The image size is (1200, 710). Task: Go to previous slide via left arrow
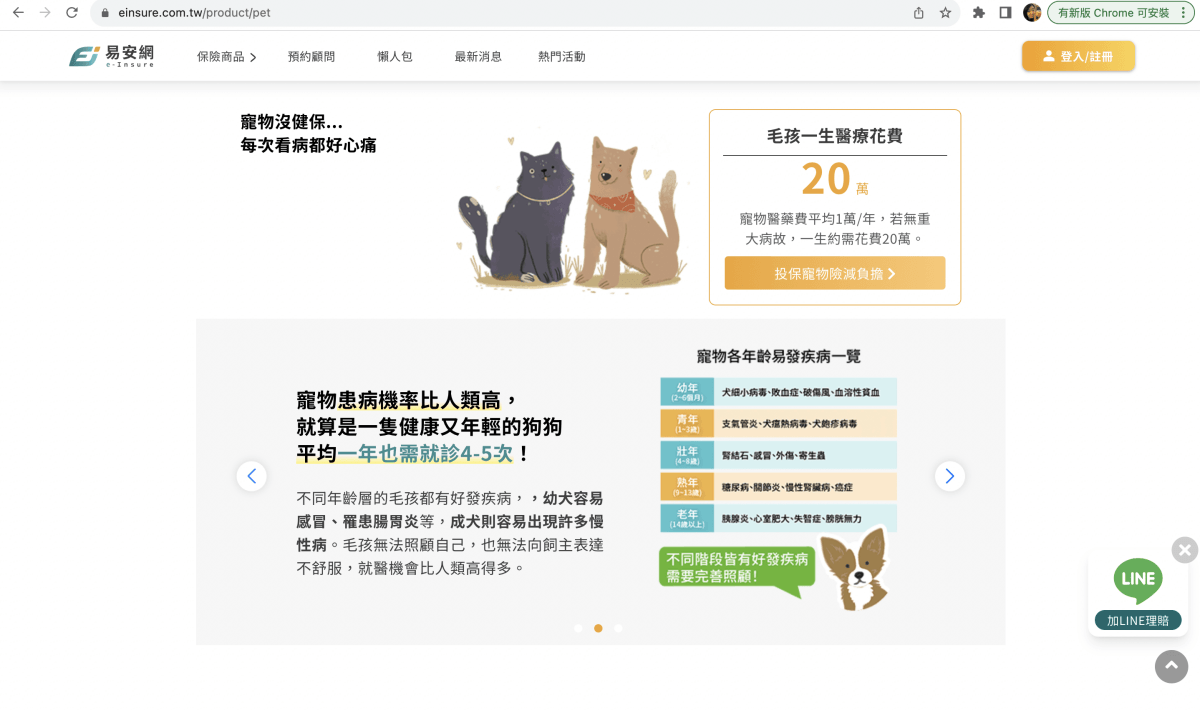coord(251,476)
